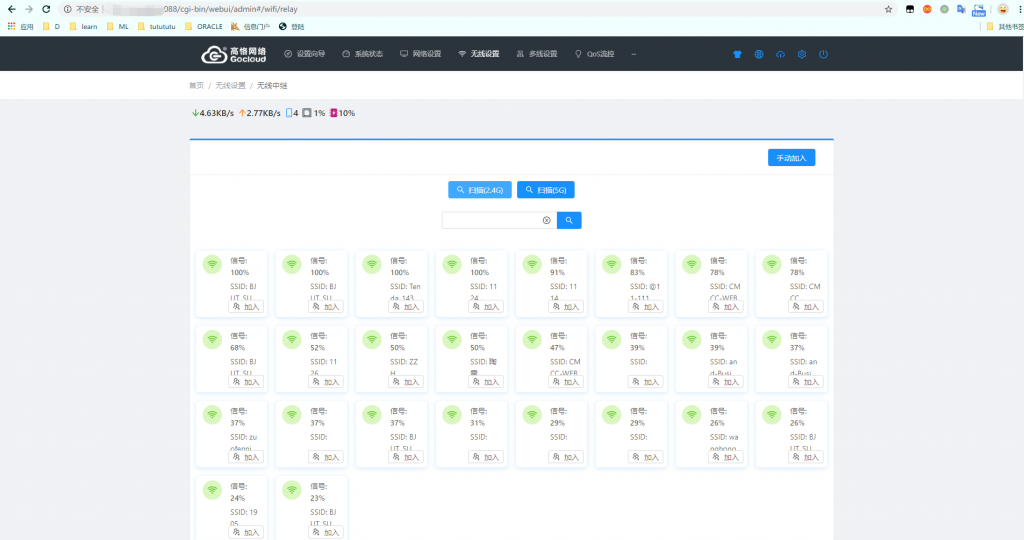Join the network with 83% signal
Screen dimensions: 1024x540
(x=646, y=306)
